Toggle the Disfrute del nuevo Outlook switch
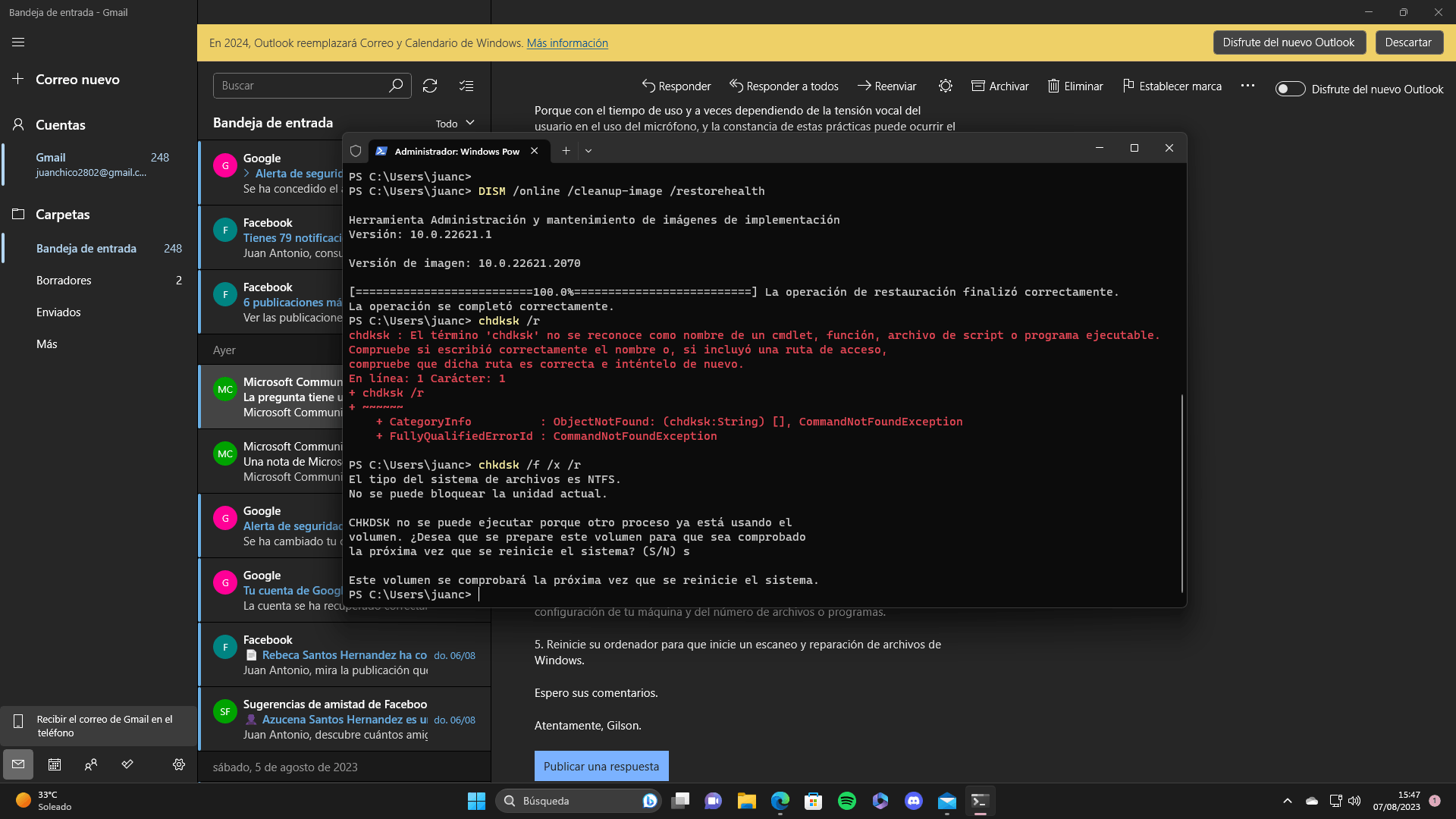This screenshot has height=819, width=1456. [x=1289, y=89]
